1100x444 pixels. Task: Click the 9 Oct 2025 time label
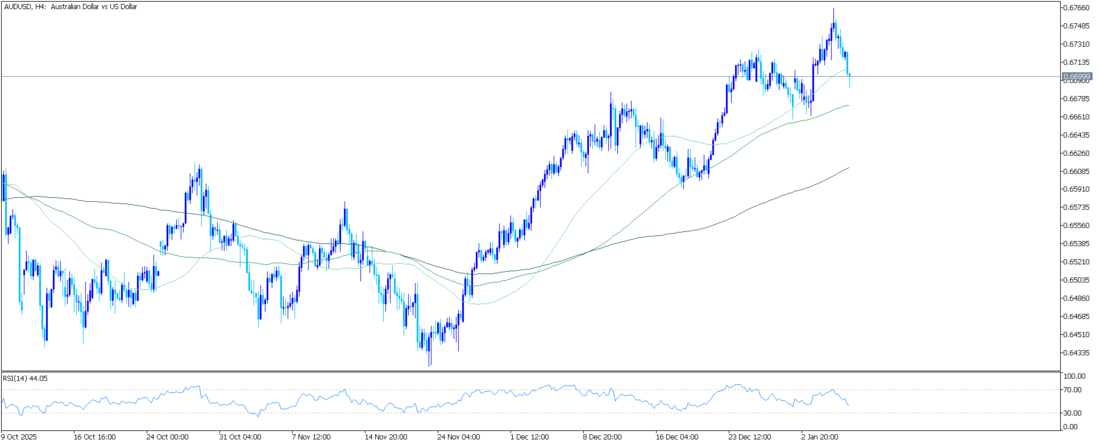click(x=22, y=436)
